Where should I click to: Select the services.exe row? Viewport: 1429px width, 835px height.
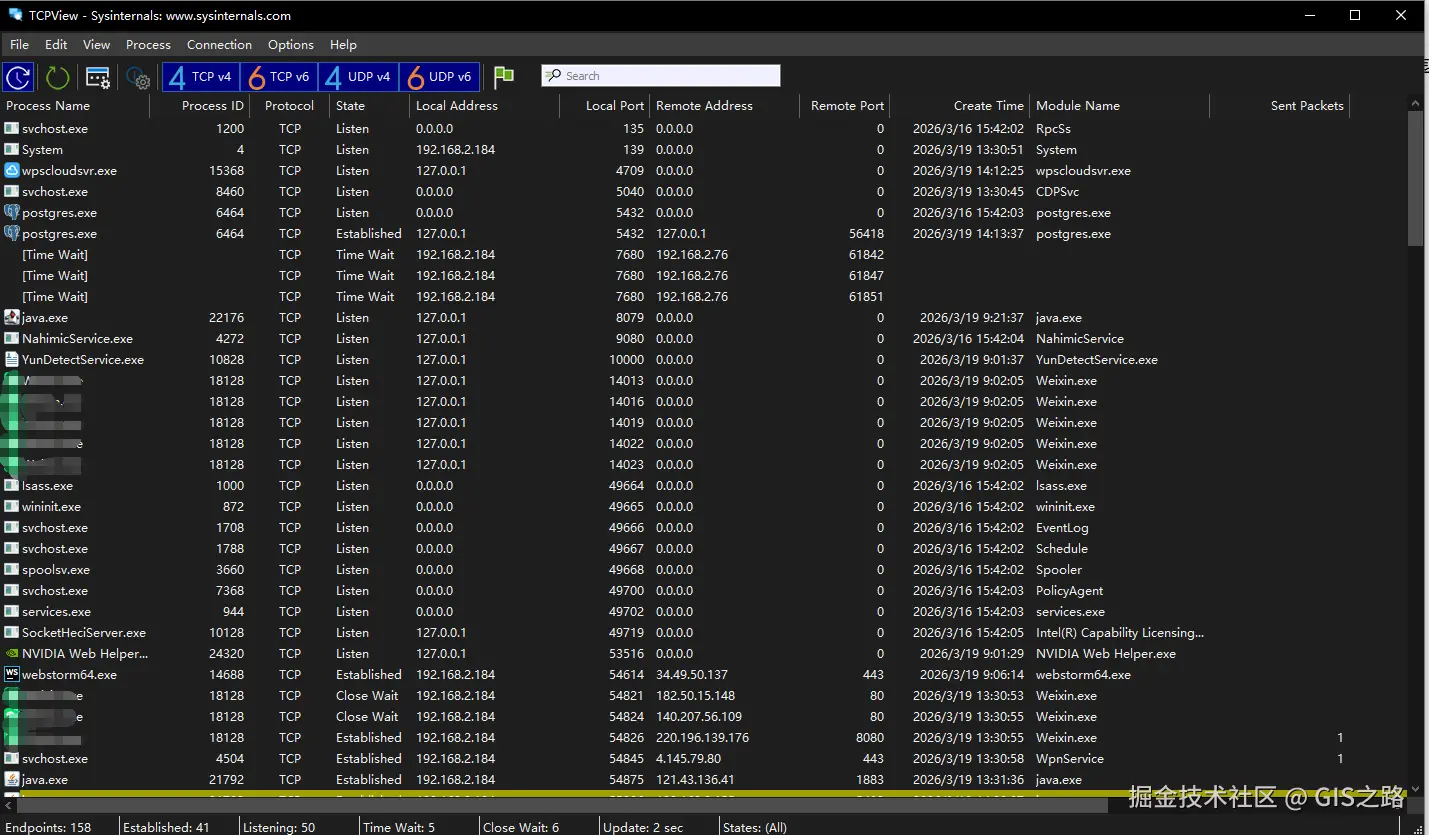pyautogui.click(x=703, y=612)
